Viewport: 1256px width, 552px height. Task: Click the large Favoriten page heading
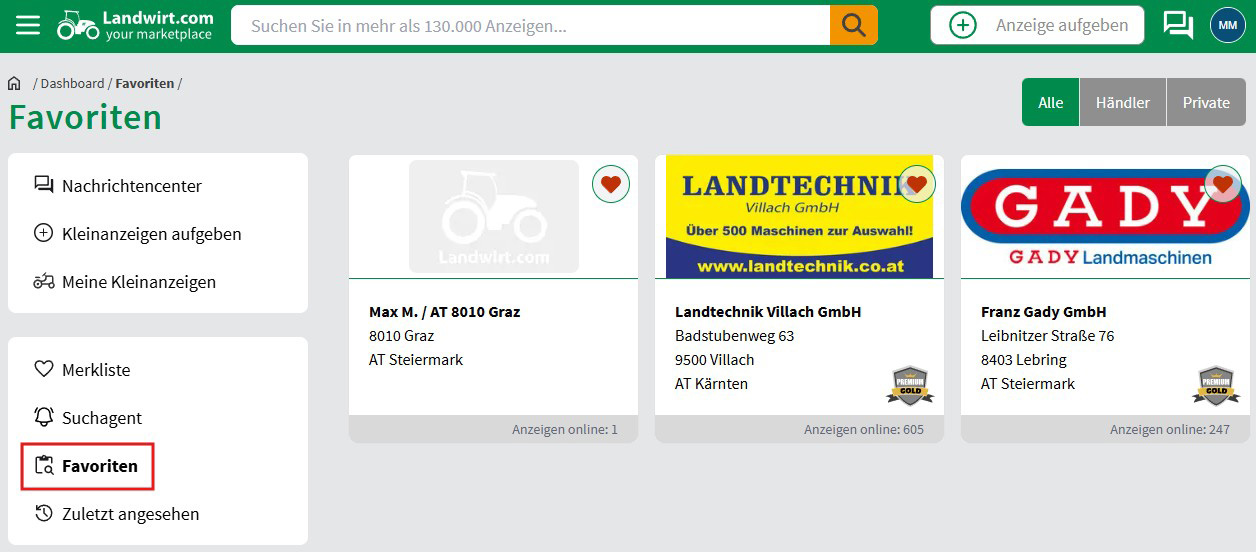[x=85, y=117]
